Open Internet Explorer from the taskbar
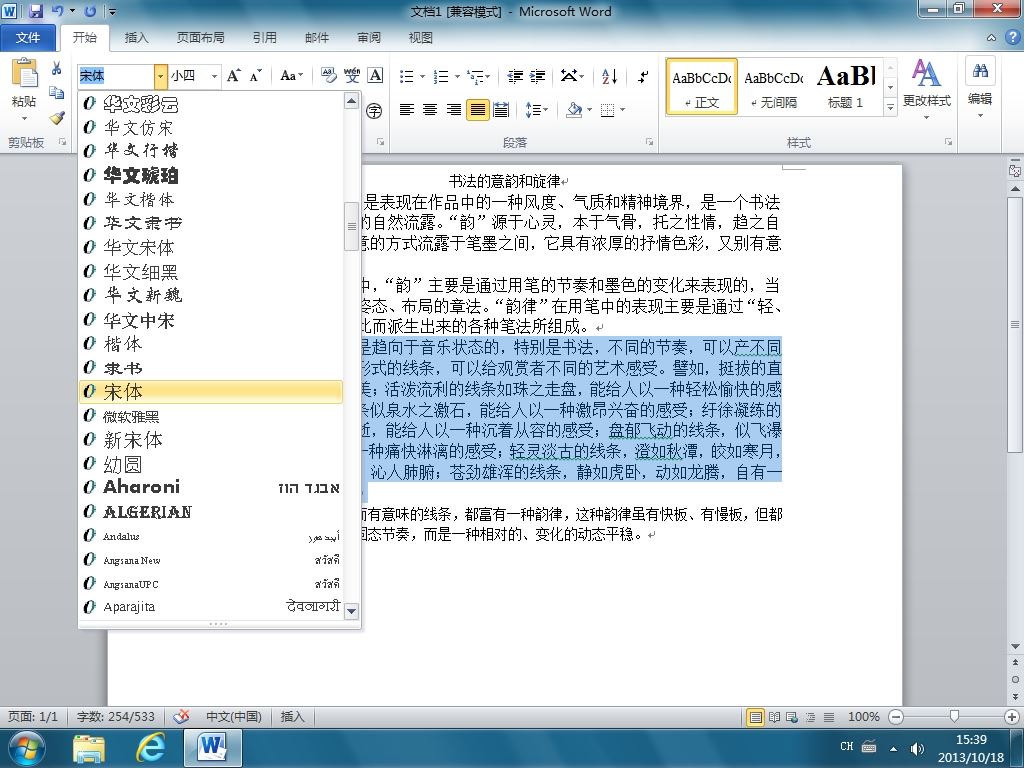 (150, 748)
